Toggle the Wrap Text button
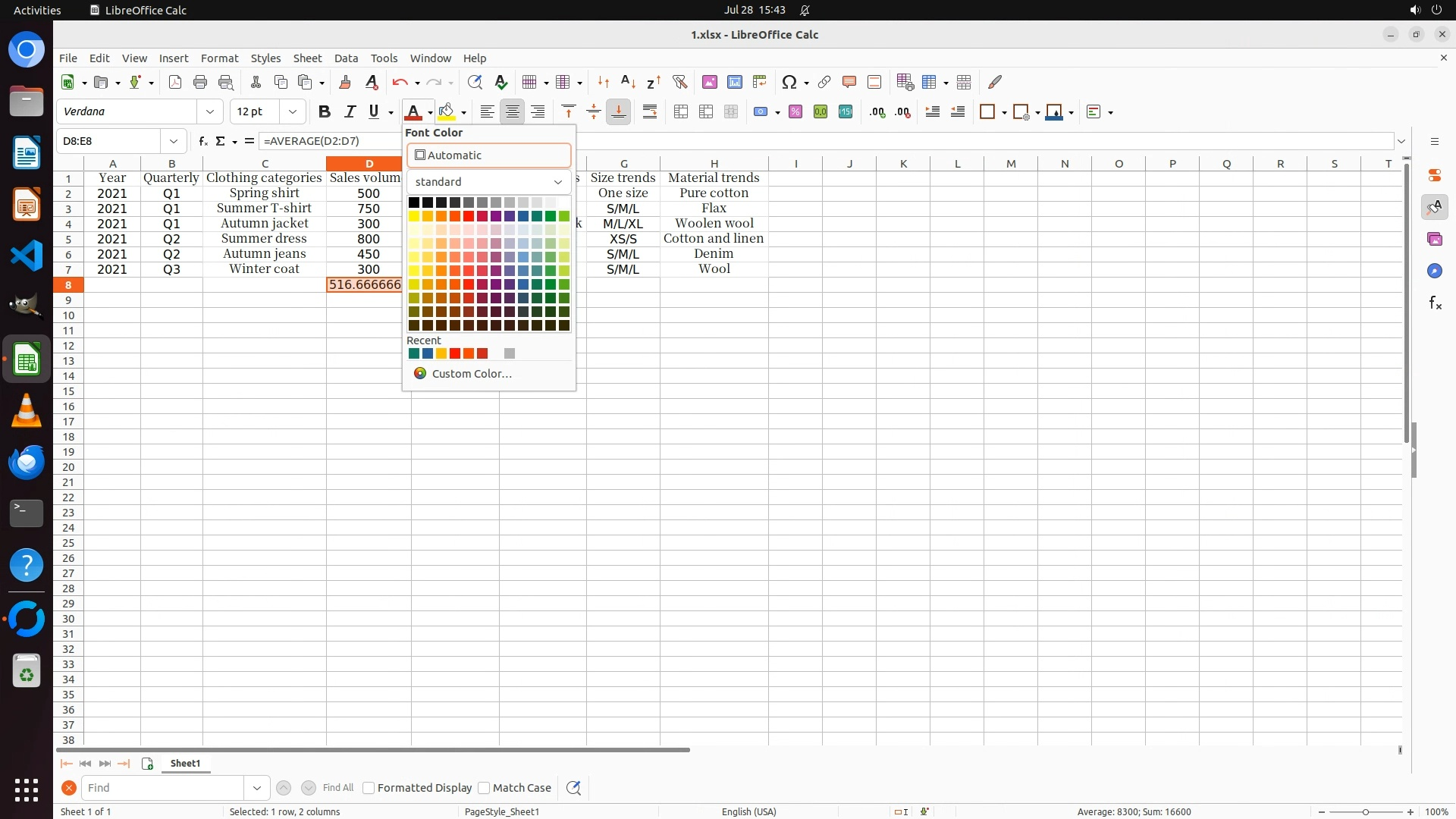The image size is (1456, 819). [650, 112]
